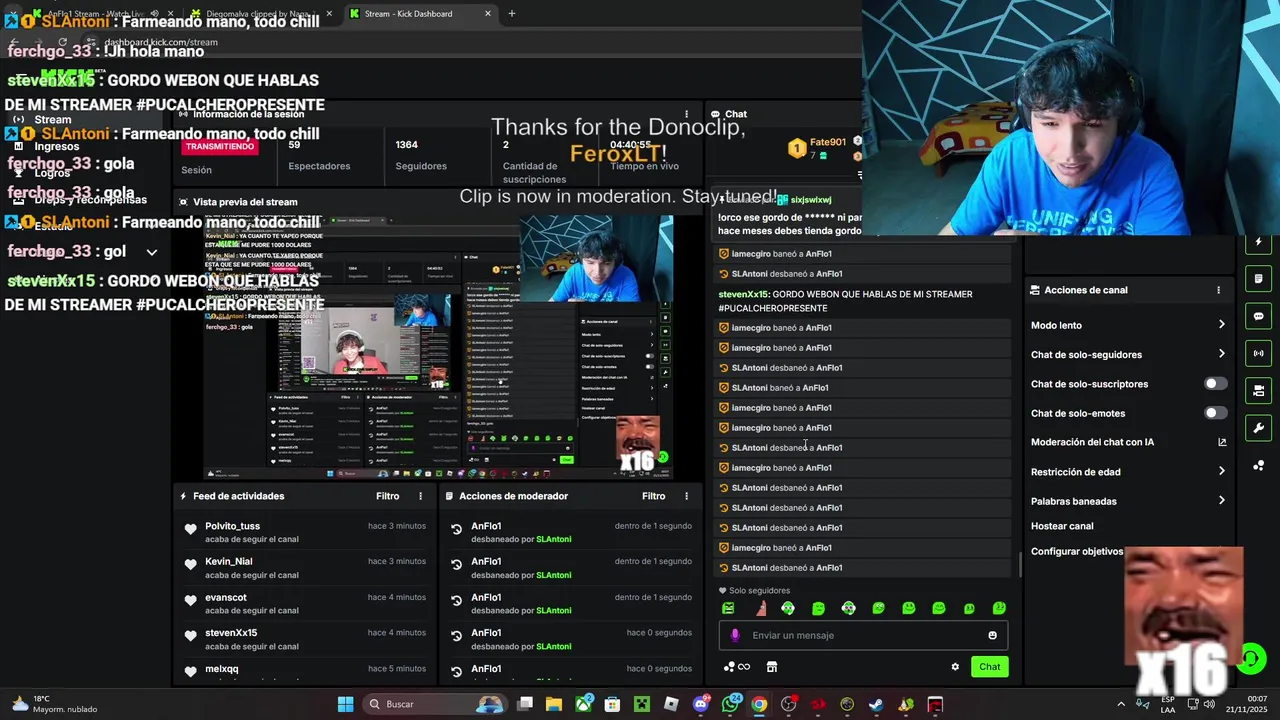Switch to the Diegomalva clipped browser tab
The height and width of the screenshot is (720, 1280).
coord(260,14)
